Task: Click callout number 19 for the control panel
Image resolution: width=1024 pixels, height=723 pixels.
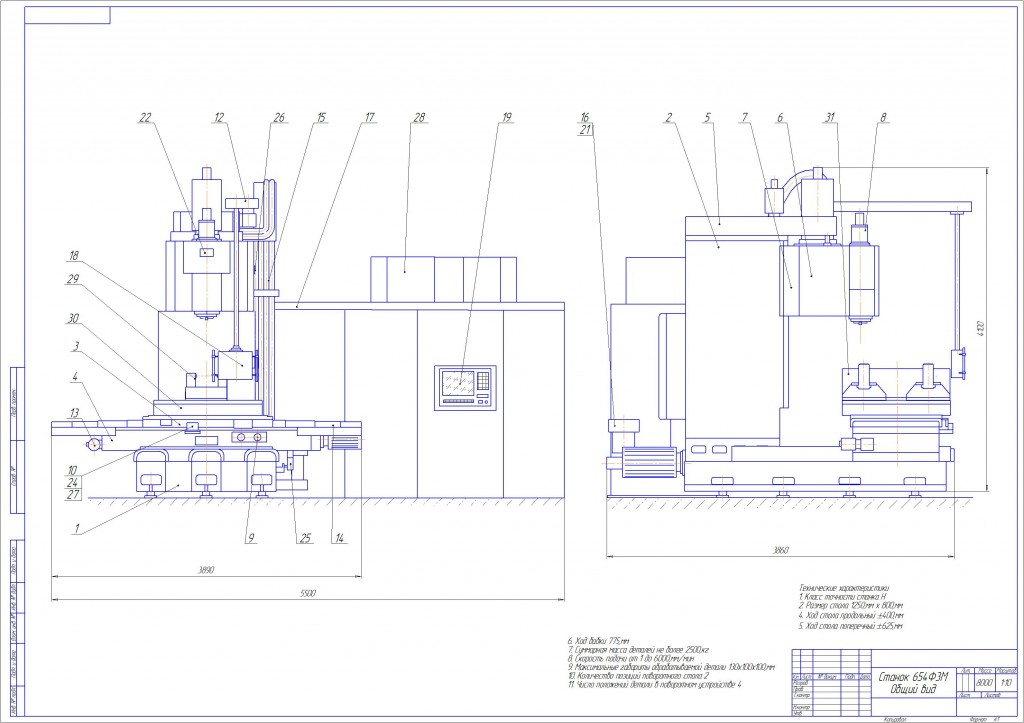Action: pos(507,118)
